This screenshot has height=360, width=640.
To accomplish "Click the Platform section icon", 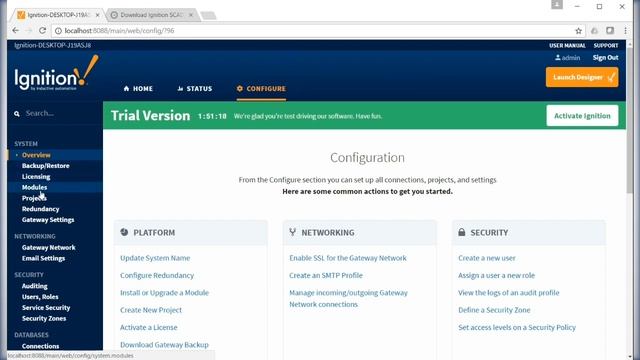I will coord(124,232).
